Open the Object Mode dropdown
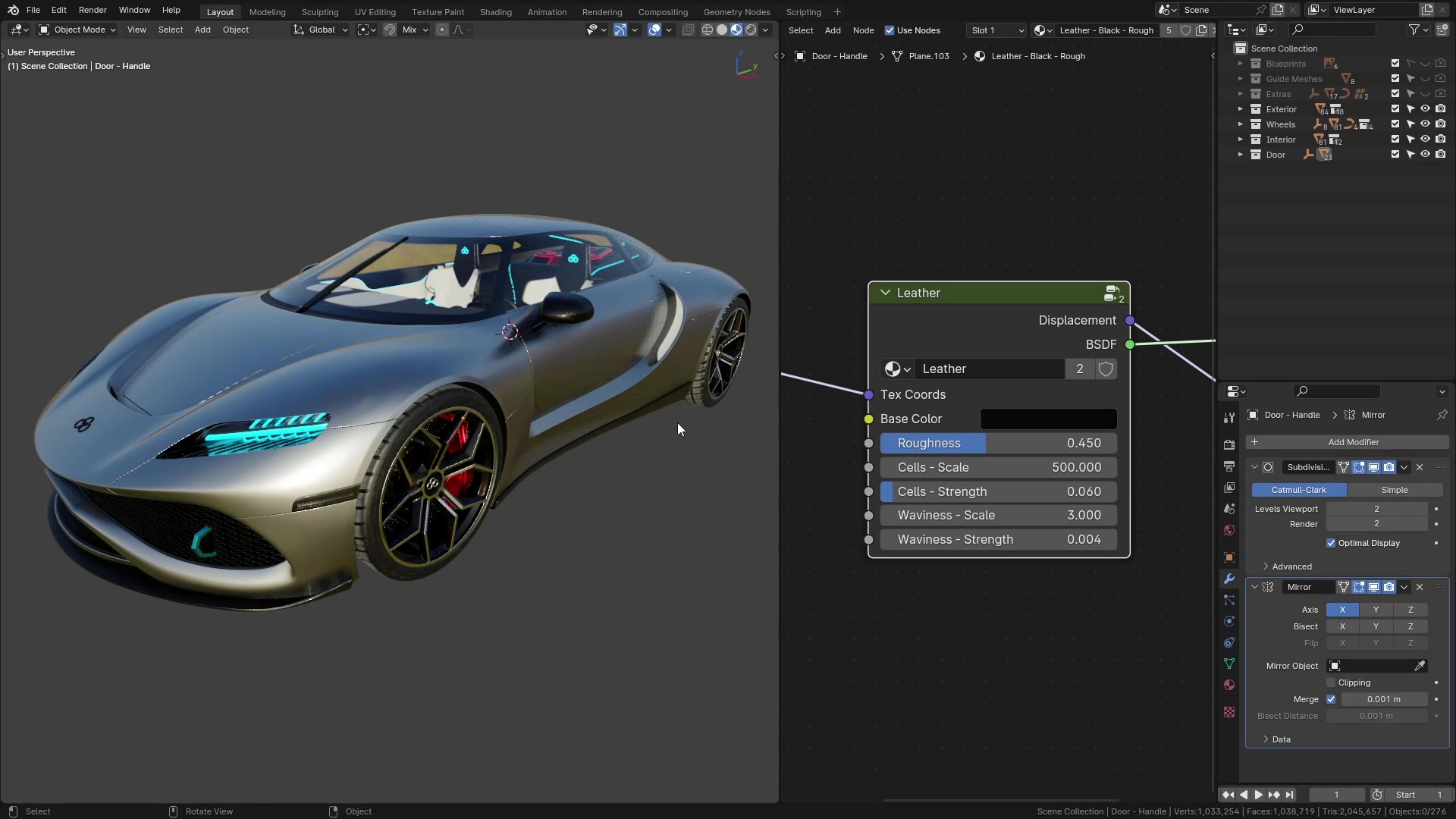The height and width of the screenshot is (819, 1456). (x=77, y=30)
